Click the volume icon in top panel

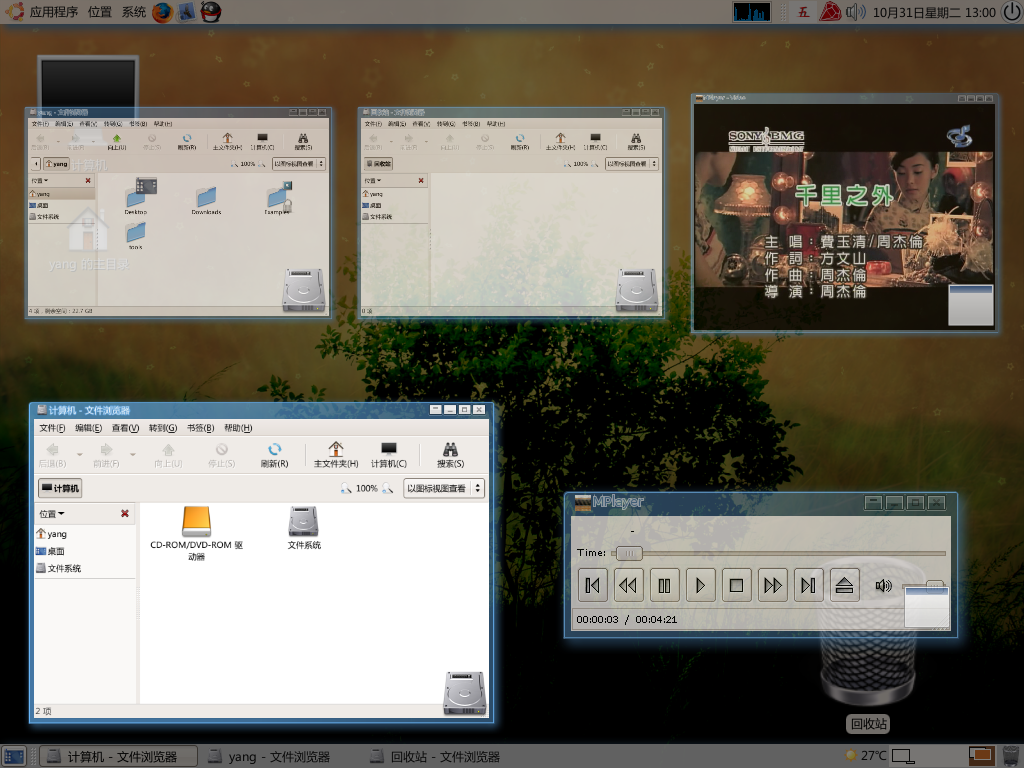(x=856, y=12)
